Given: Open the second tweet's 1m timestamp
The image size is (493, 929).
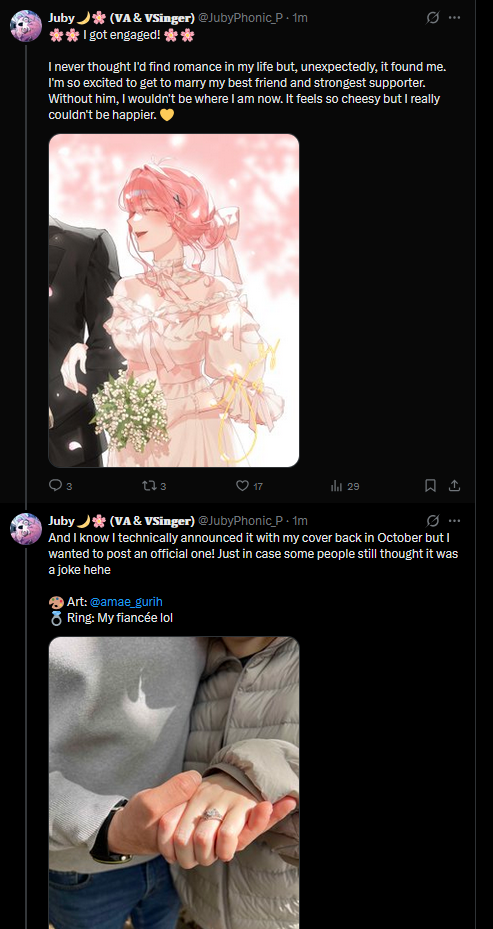Looking at the screenshot, I should (x=300, y=520).
